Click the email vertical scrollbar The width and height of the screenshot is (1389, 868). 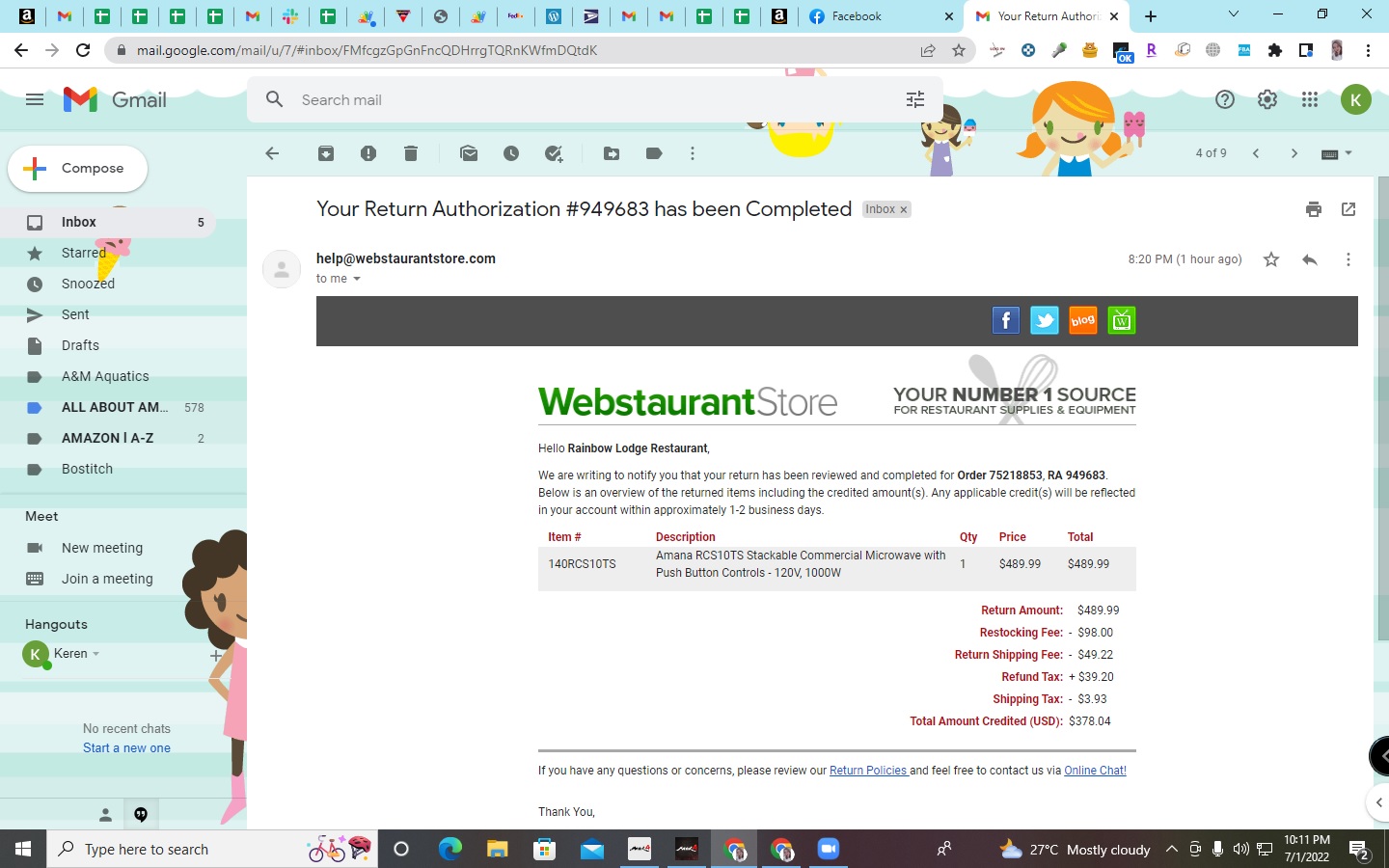(x=1384, y=409)
